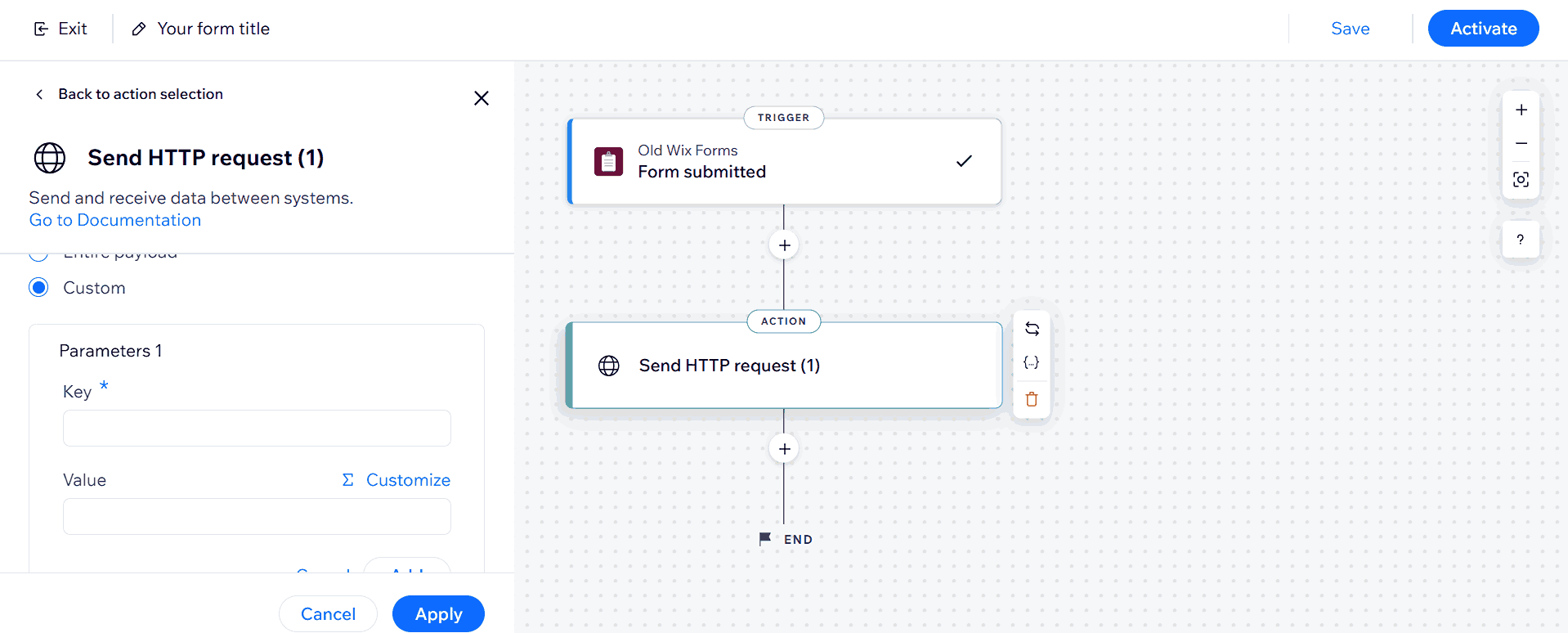This screenshot has height=633, width=1568.
Task: Select the Entire payload radio option
Action: 38,255
